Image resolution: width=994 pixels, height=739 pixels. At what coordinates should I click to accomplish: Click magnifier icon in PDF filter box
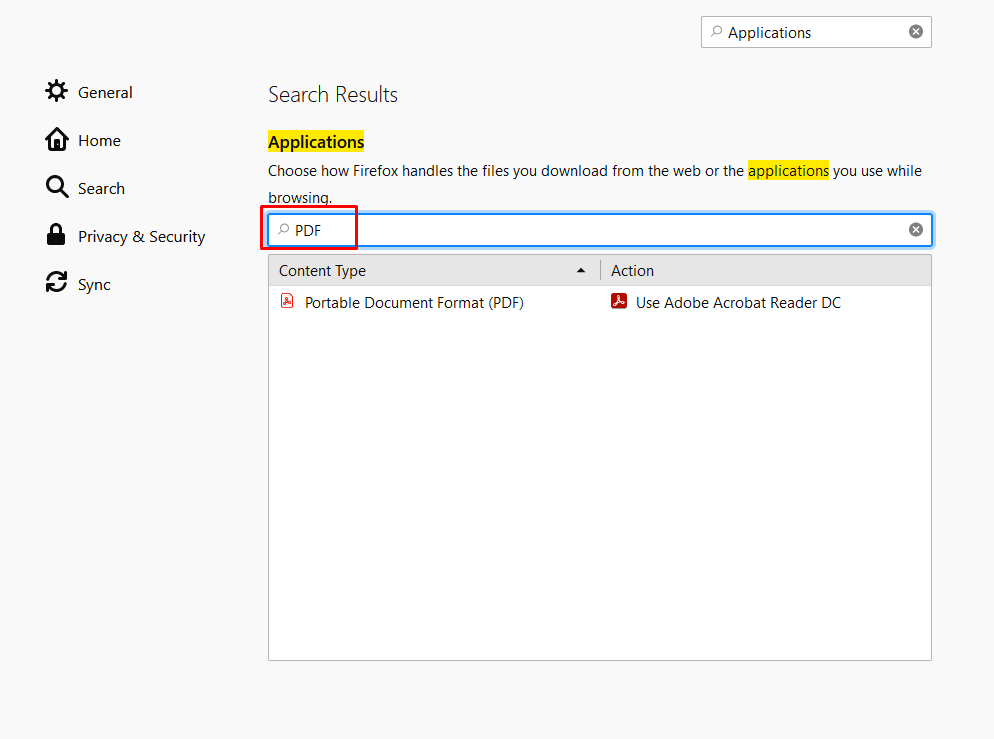coord(283,229)
